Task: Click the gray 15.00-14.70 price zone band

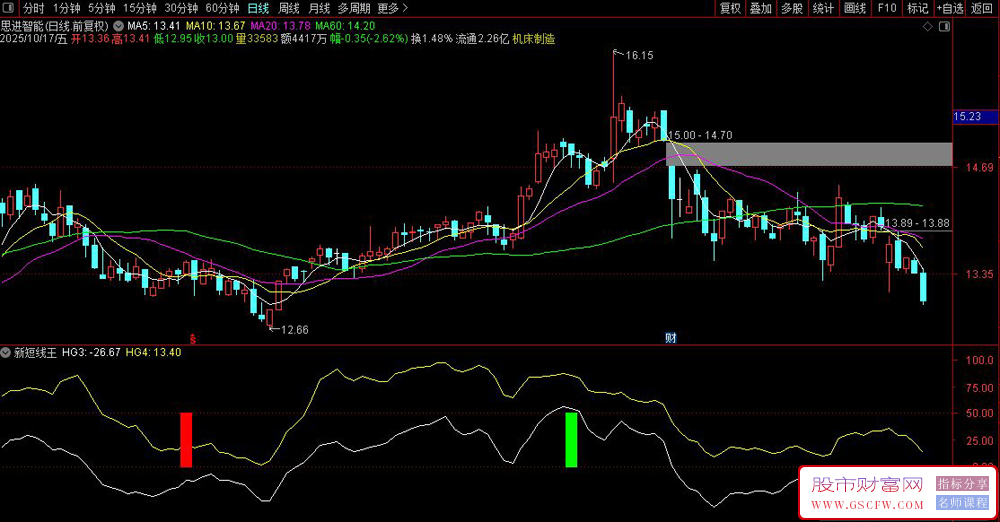Action: [x=810, y=153]
